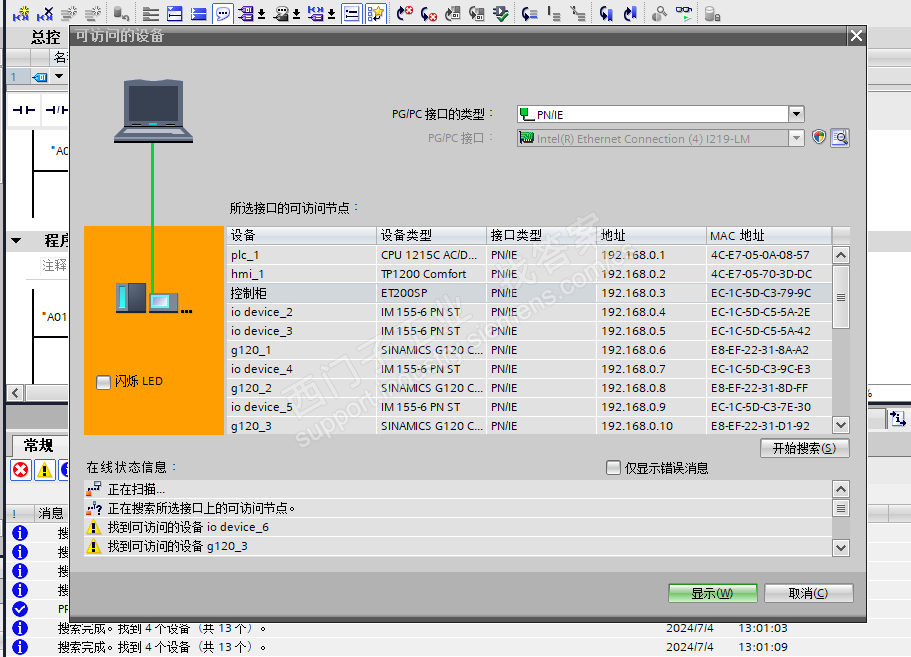911x657 pixels.
Task: Collapse the 程序 section triangle
Action: [16, 240]
